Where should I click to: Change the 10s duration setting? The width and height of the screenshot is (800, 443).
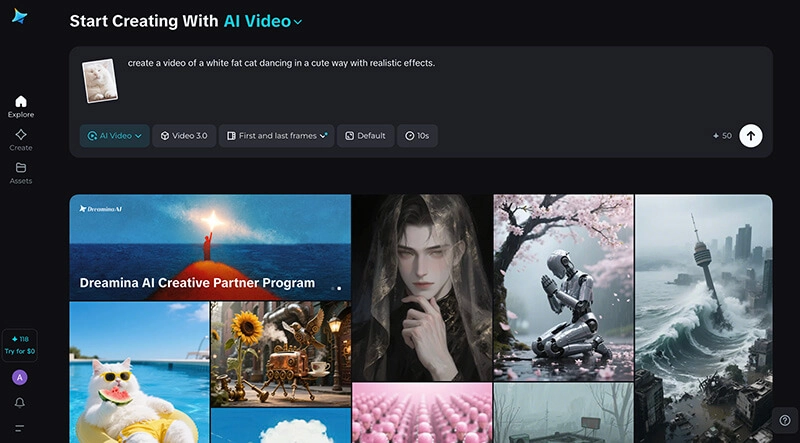[x=417, y=136]
